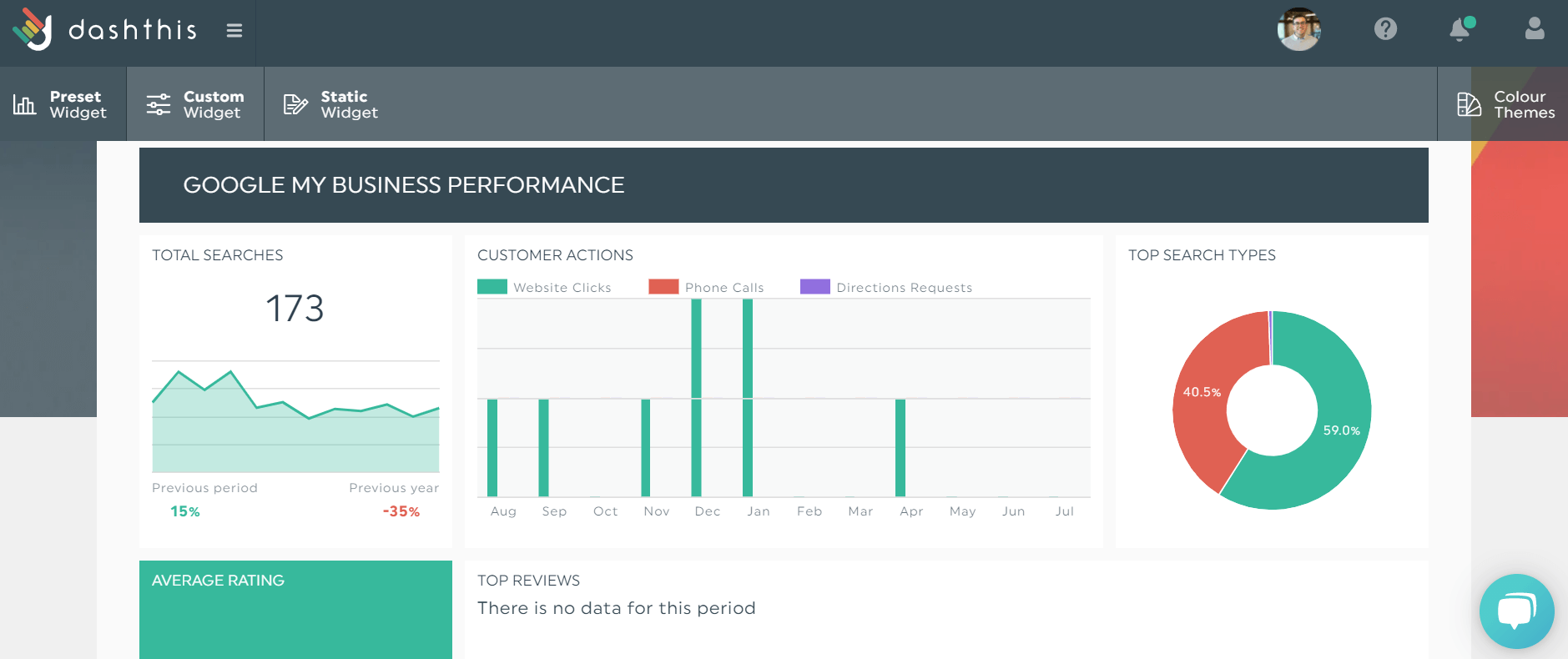The height and width of the screenshot is (659, 1568).
Task: Toggle the Phone Calls legend swatch
Action: (x=663, y=287)
